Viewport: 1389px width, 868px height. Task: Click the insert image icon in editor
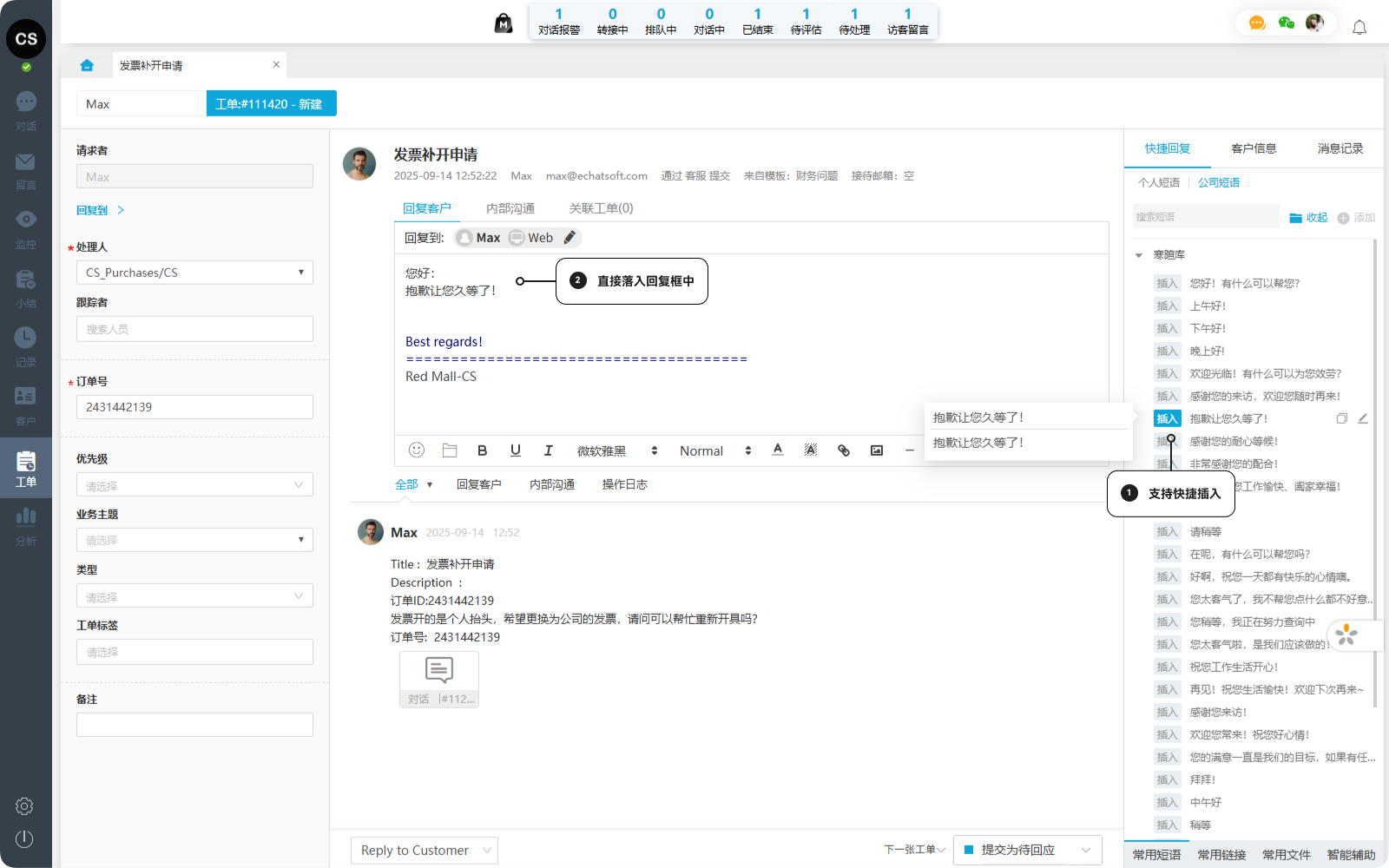click(877, 450)
